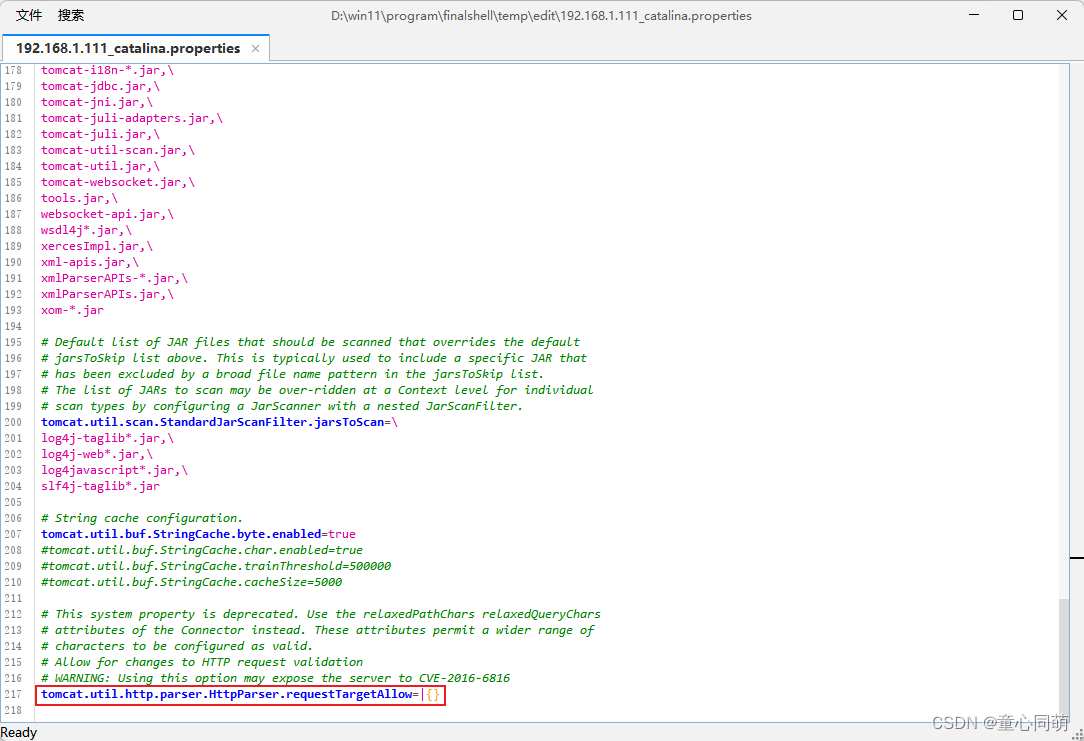Close the 192.168.1.111_catalina.properties tab
The width and height of the screenshot is (1084, 741).
point(255,47)
